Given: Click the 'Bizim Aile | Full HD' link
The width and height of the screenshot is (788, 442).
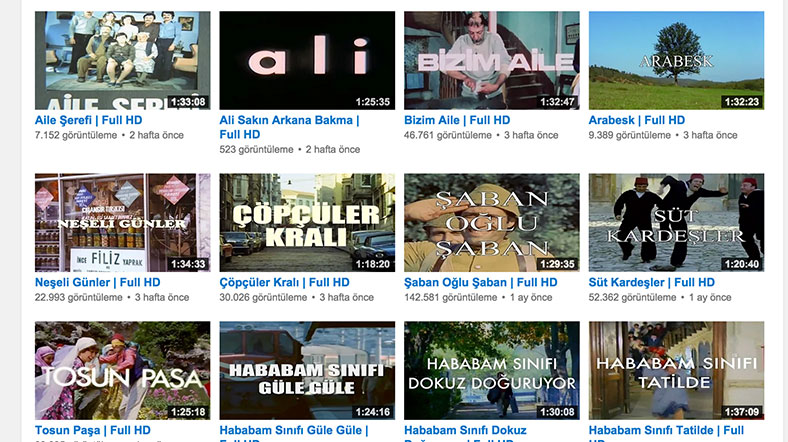Looking at the screenshot, I should (x=457, y=120).
